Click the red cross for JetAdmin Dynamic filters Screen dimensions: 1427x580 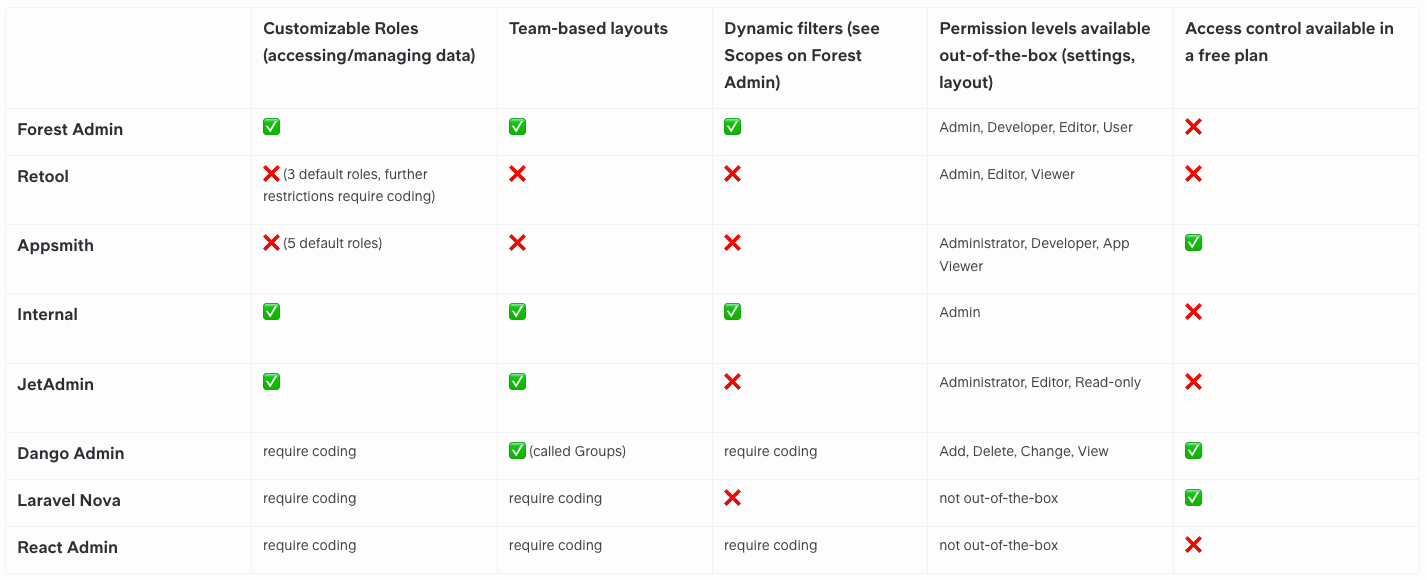732,382
